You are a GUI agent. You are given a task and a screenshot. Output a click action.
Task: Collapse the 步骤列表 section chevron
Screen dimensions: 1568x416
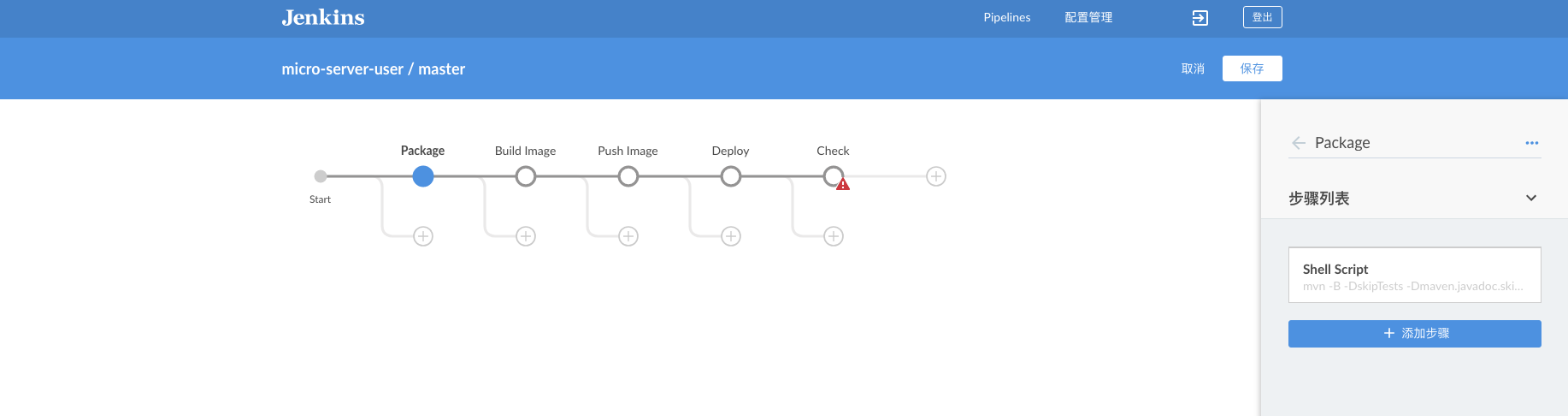[1530, 199]
